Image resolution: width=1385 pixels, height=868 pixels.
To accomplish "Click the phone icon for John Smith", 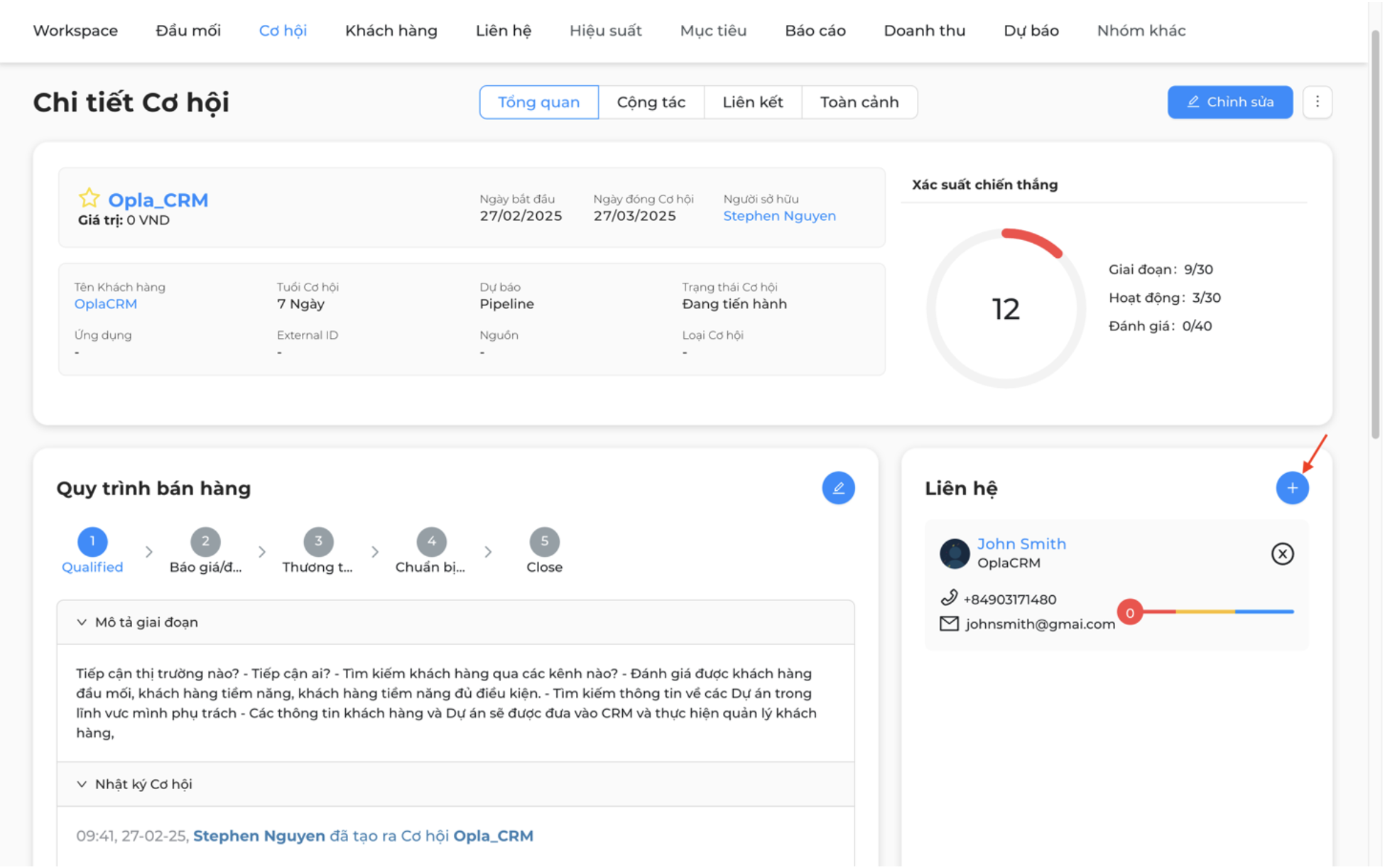I will (x=949, y=598).
